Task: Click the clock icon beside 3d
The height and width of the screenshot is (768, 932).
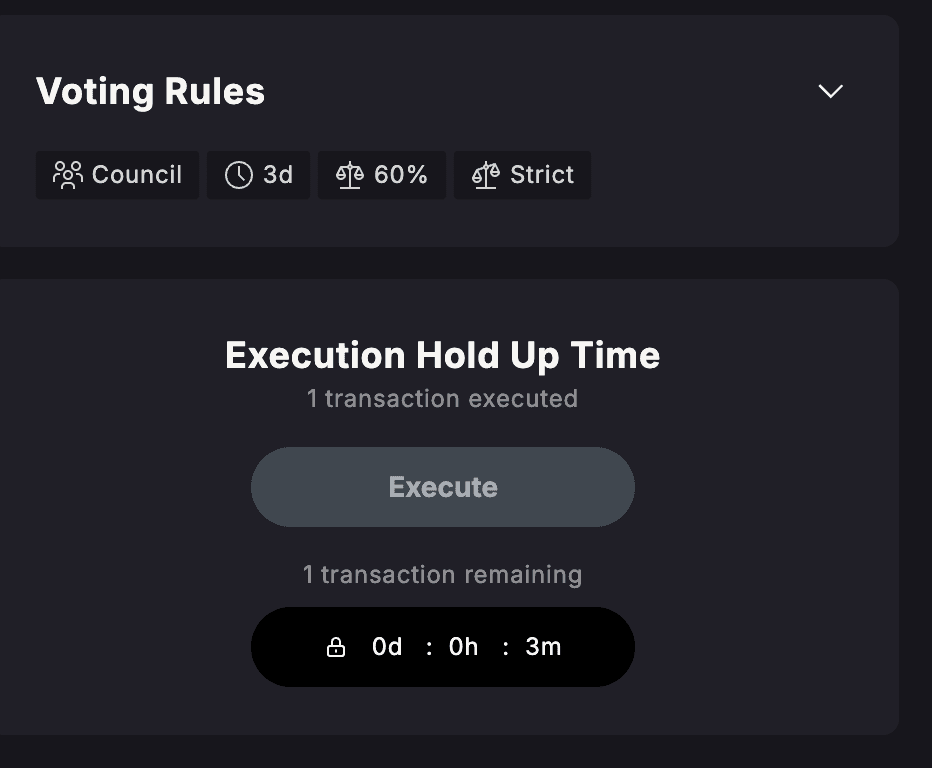Action: point(238,175)
